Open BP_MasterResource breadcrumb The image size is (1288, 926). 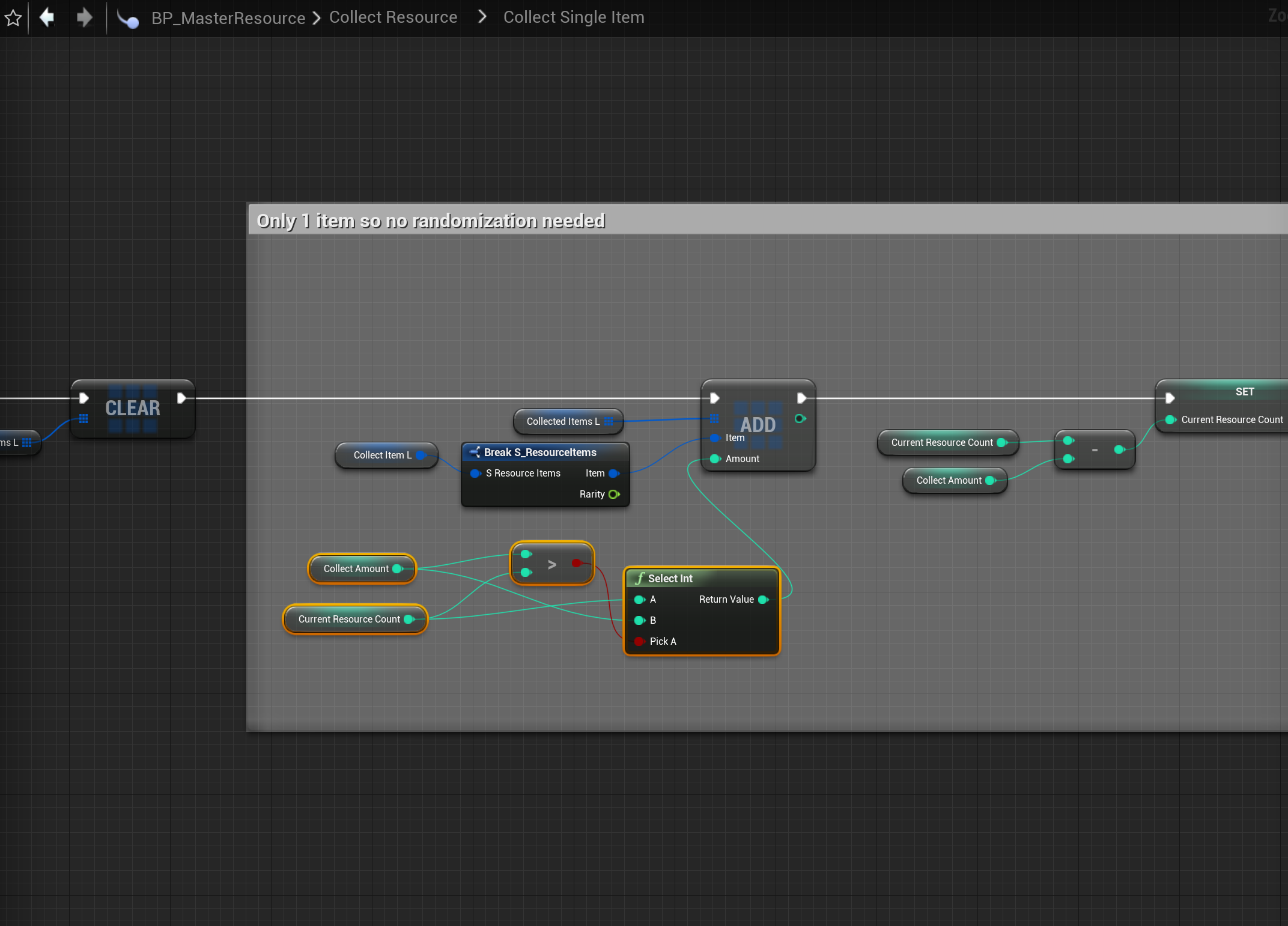228,18
